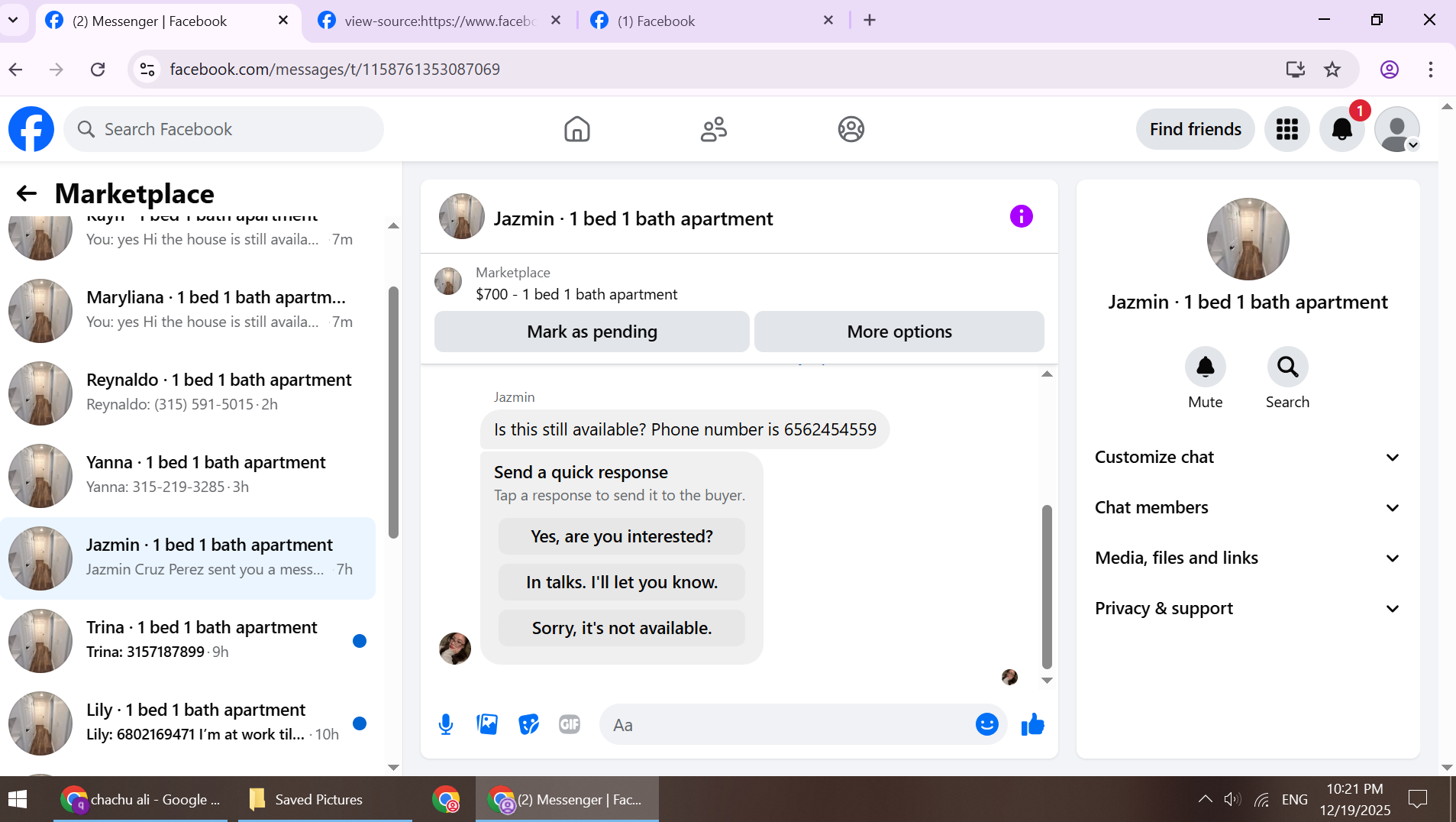Choose a sticker icon
1456x822 pixels.
(x=528, y=724)
